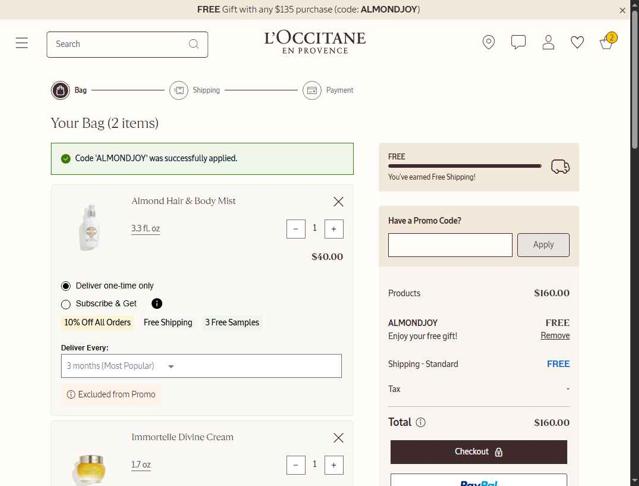Click the Total $160.00 amount
639x486 pixels.
[552, 422]
